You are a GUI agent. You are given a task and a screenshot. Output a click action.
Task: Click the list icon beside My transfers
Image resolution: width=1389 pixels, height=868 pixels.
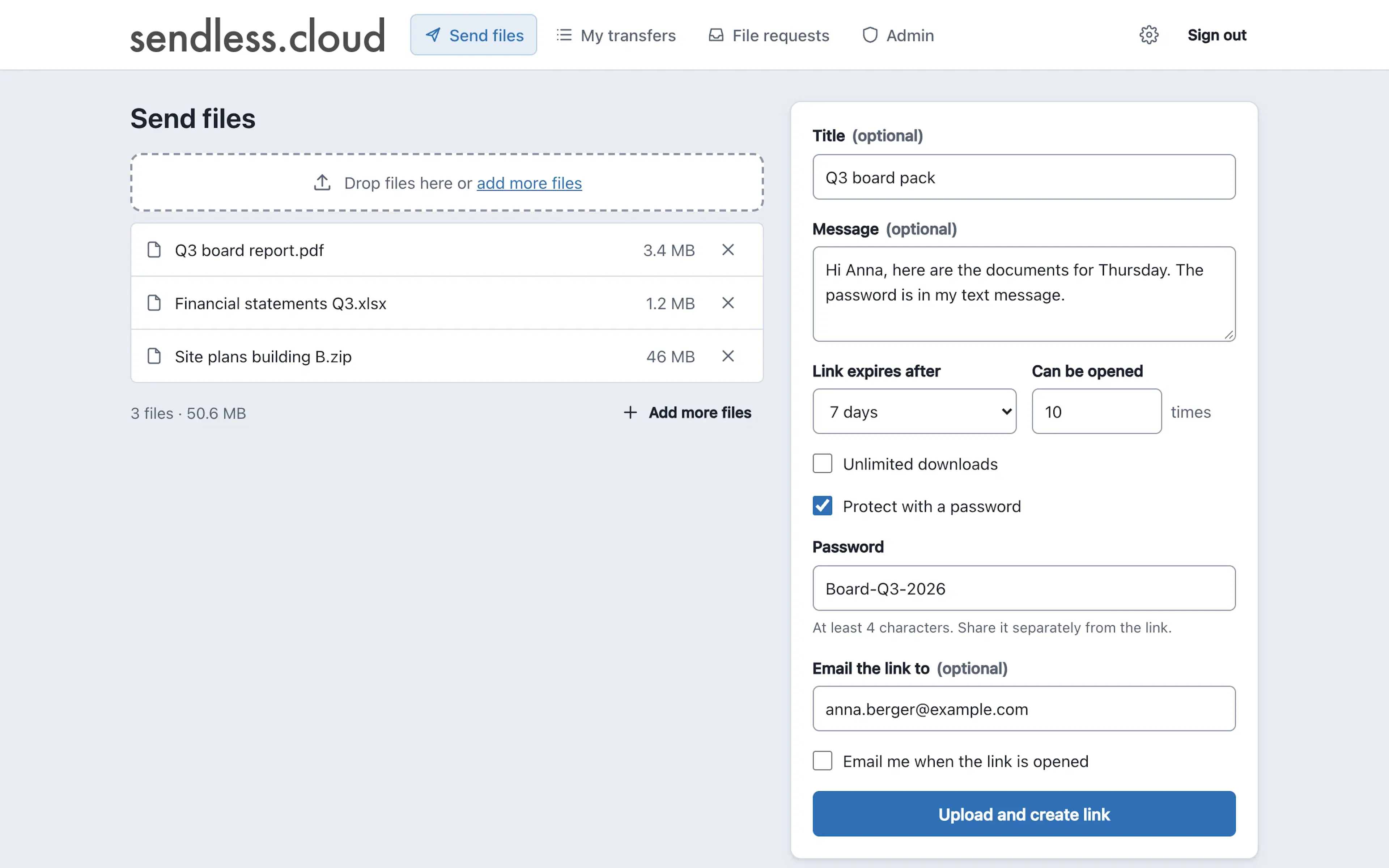pyautogui.click(x=564, y=35)
